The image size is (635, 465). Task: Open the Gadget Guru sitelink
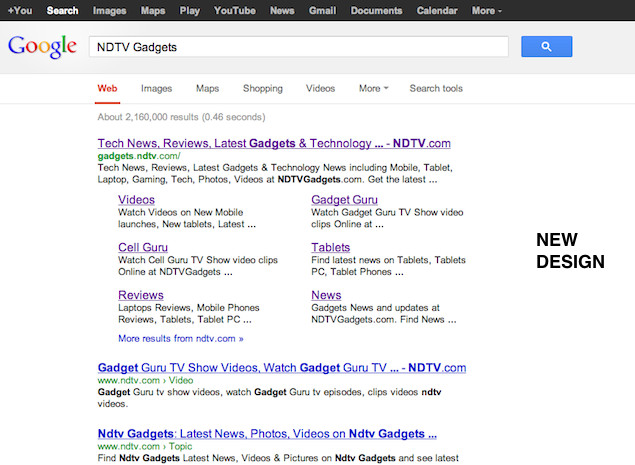click(x=344, y=200)
